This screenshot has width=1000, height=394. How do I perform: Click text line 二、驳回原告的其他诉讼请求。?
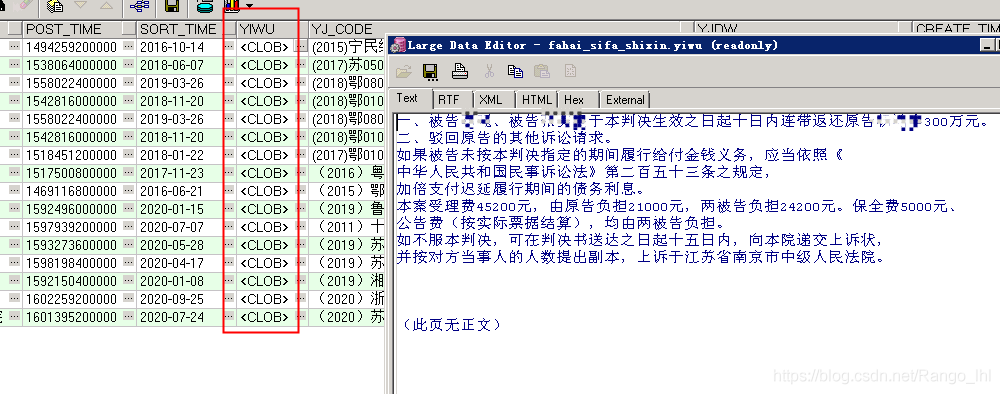click(x=504, y=137)
